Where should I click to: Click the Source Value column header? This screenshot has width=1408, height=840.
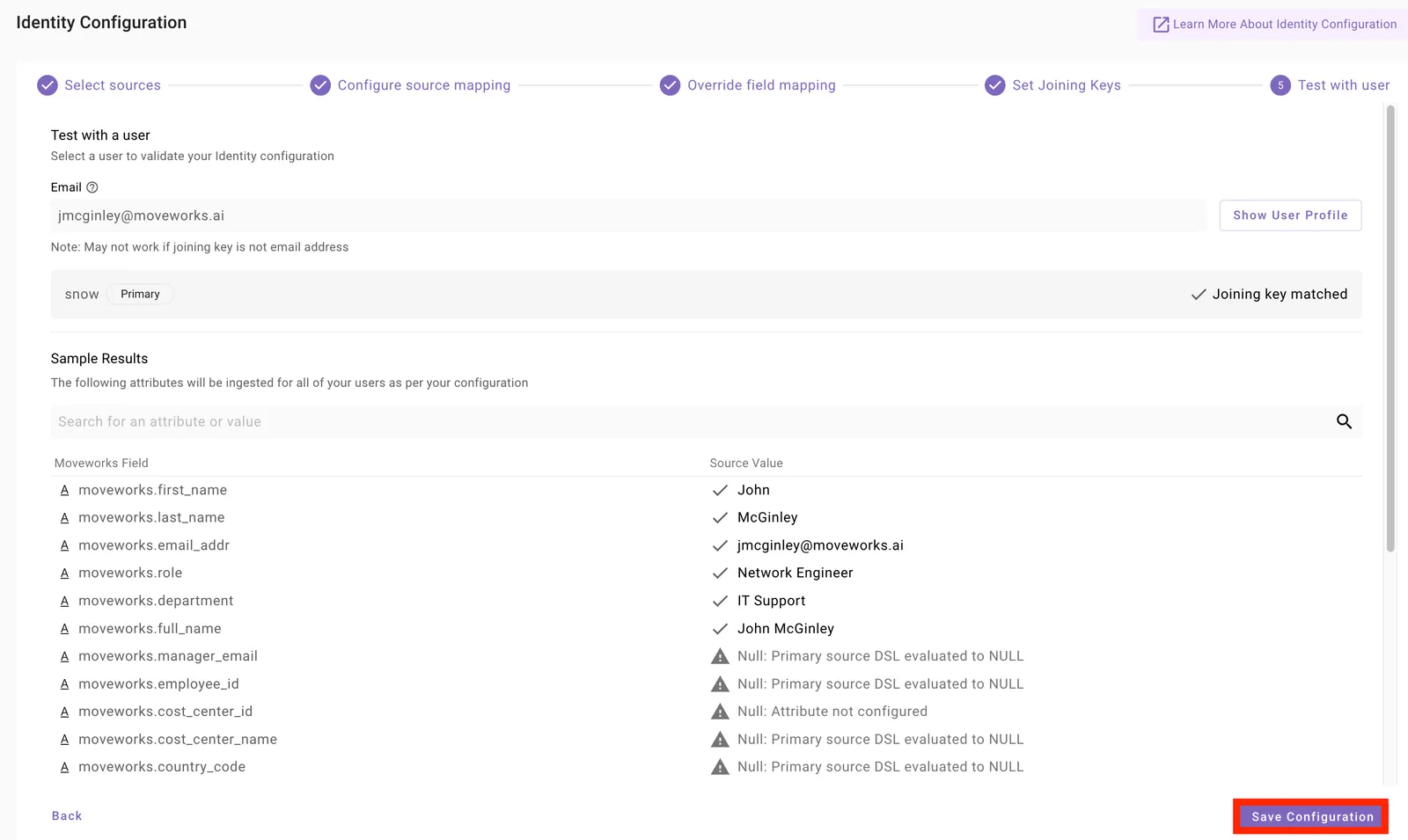746,464
